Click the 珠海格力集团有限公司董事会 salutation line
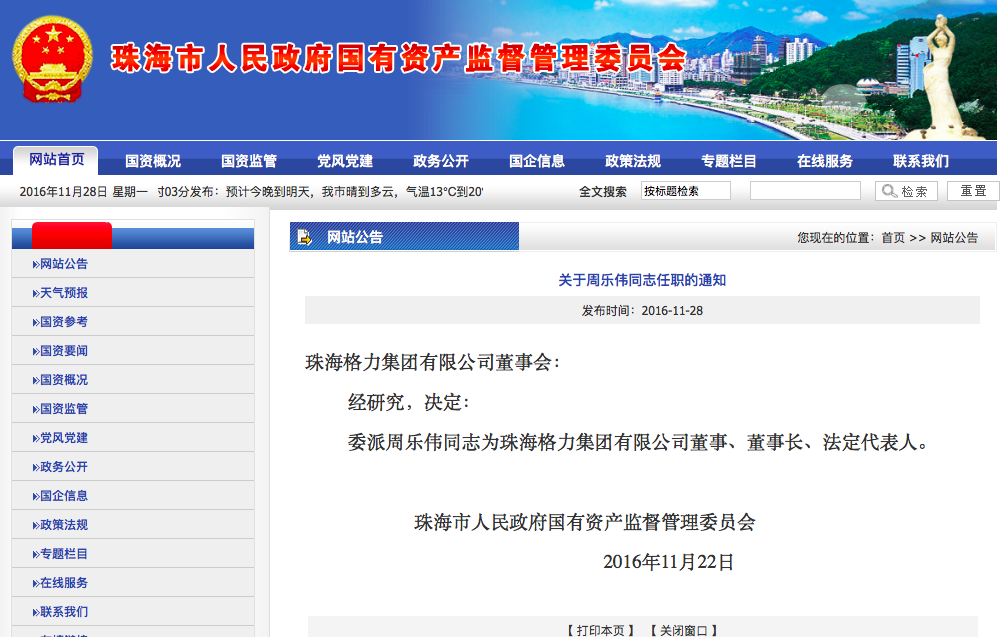 (432, 363)
